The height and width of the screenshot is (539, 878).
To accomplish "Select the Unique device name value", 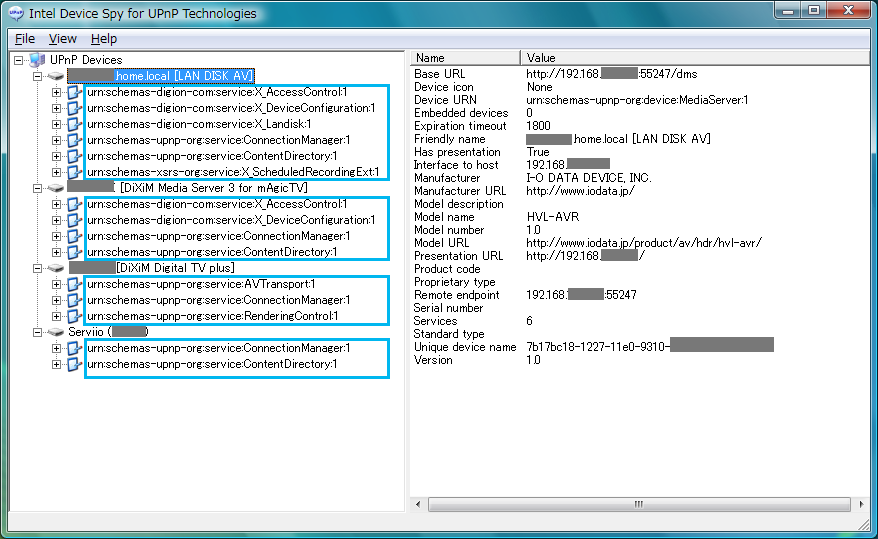I will click(x=650, y=347).
